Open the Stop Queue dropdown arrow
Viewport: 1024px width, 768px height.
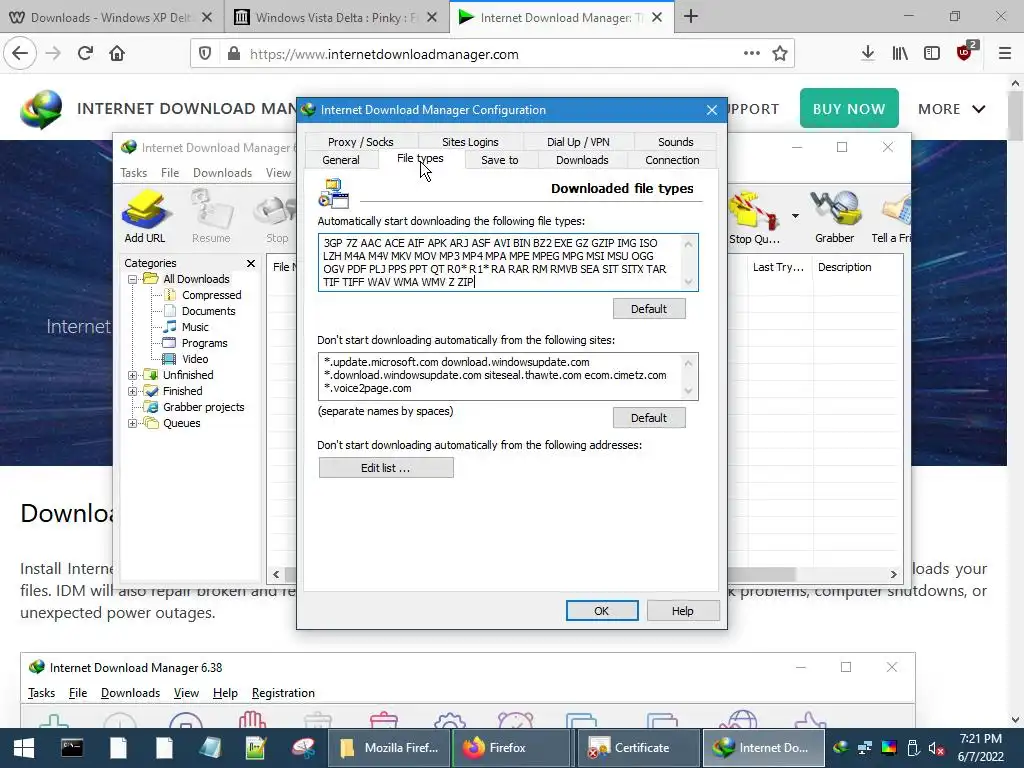795,216
